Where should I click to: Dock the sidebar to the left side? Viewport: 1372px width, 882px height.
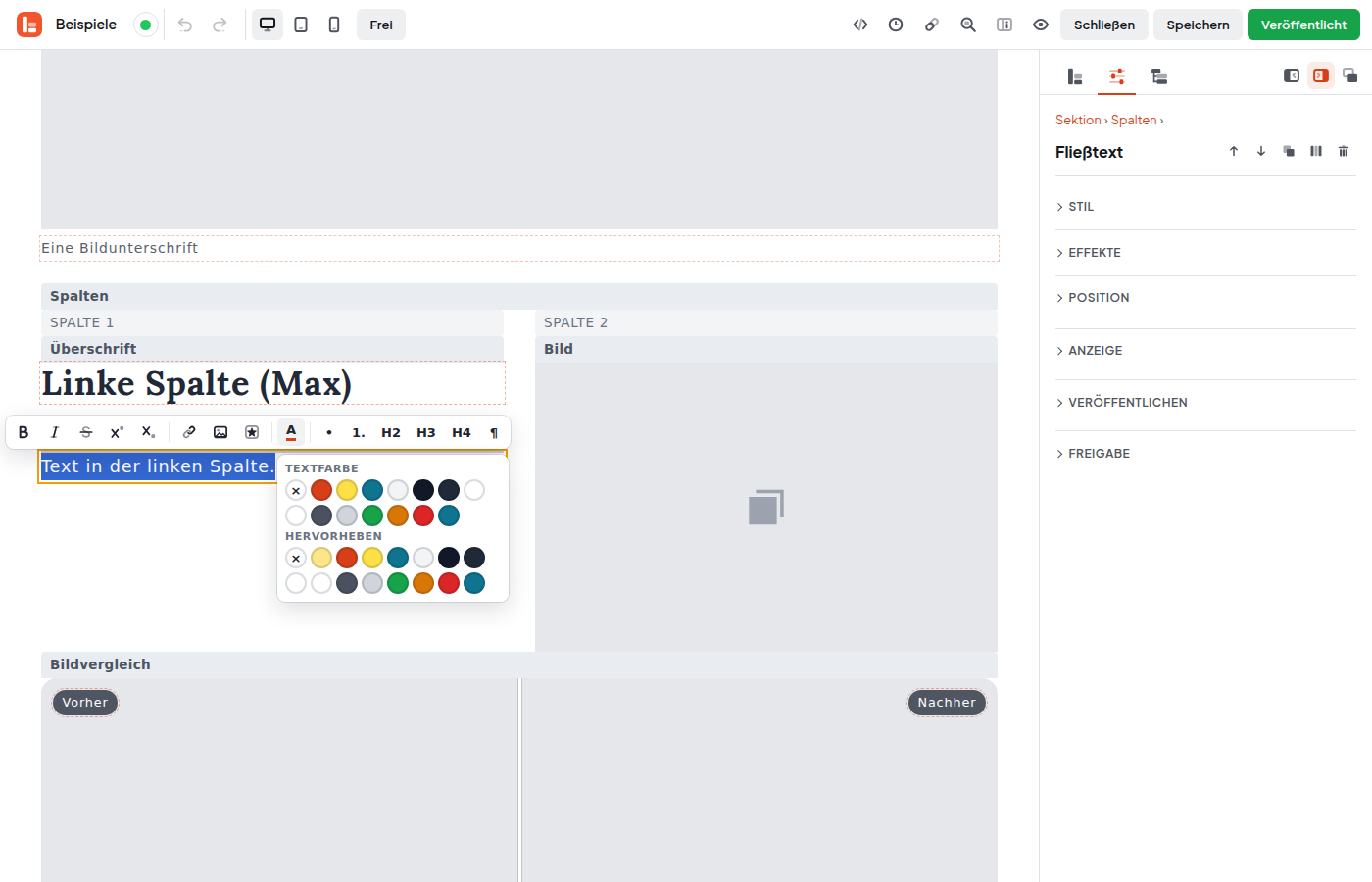[x=1292, y=75]
